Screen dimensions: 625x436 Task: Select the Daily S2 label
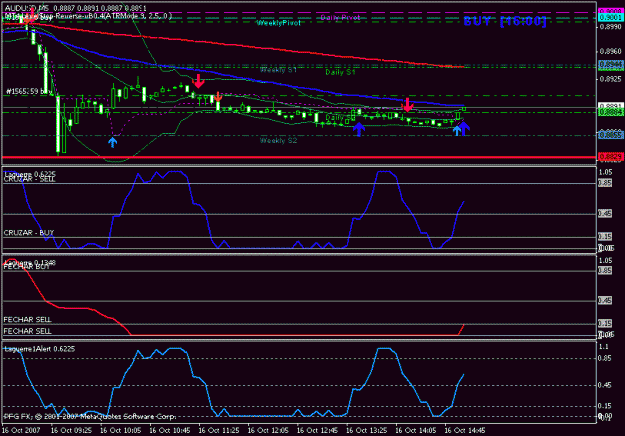[x=339, y=118]
